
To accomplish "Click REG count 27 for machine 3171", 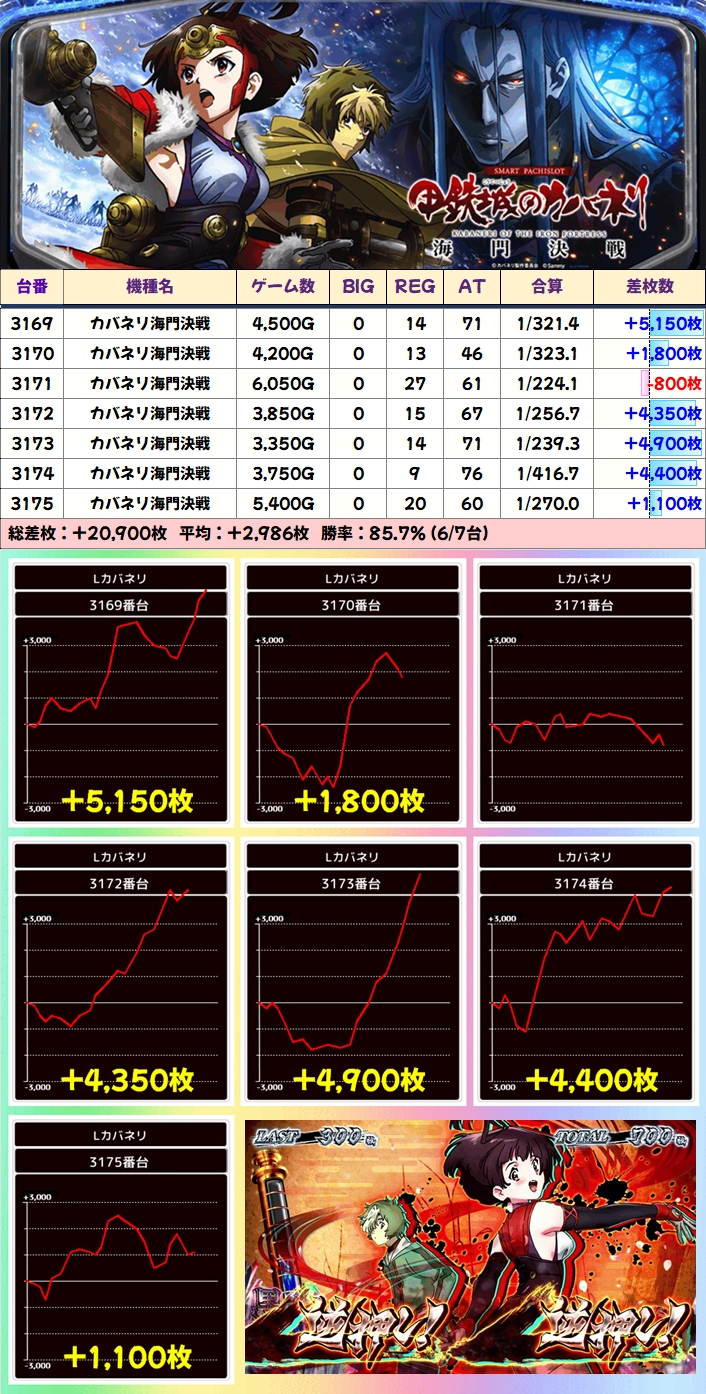I will click(x=415, y=383).
